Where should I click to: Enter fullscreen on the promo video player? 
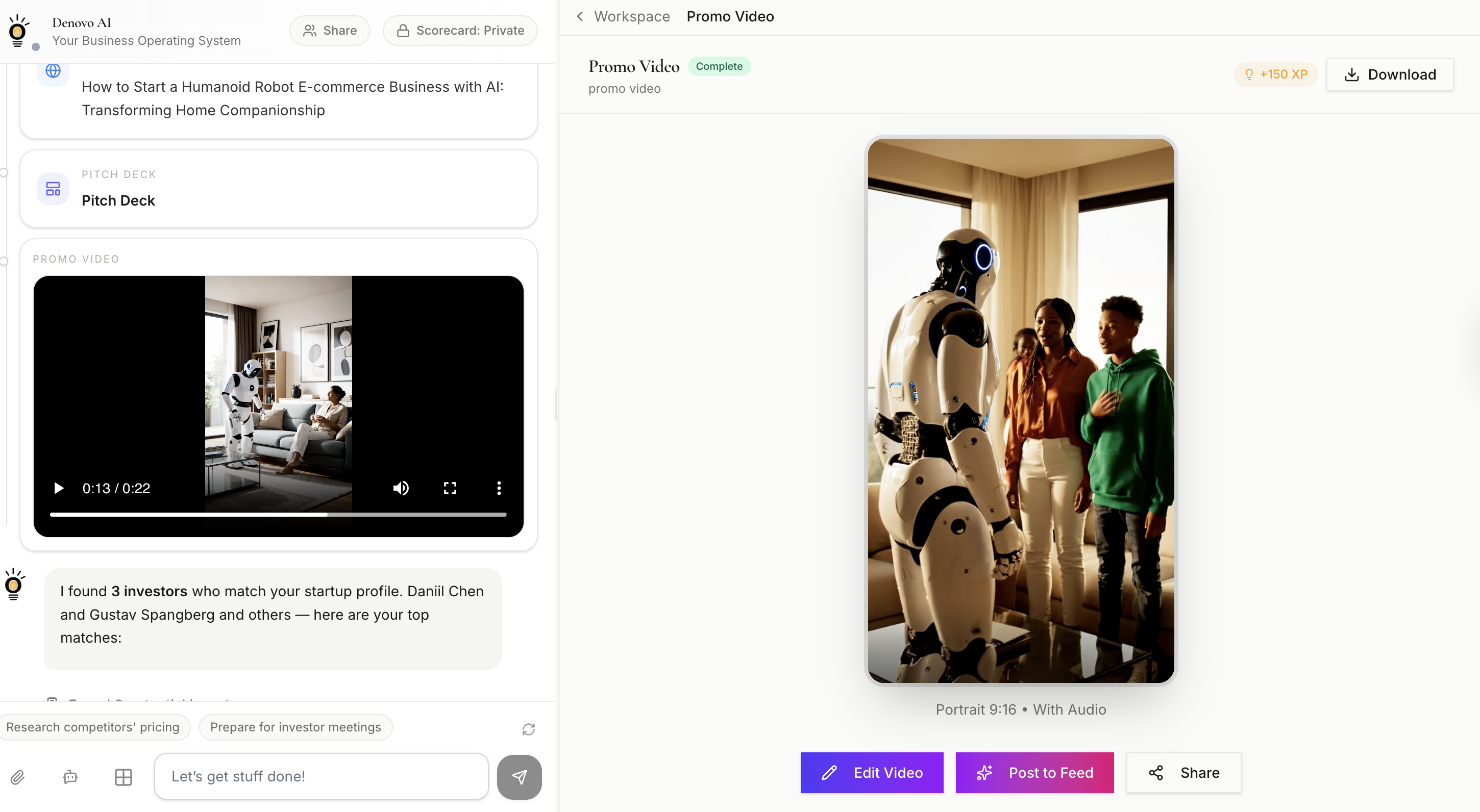click(x=450, y=488)
